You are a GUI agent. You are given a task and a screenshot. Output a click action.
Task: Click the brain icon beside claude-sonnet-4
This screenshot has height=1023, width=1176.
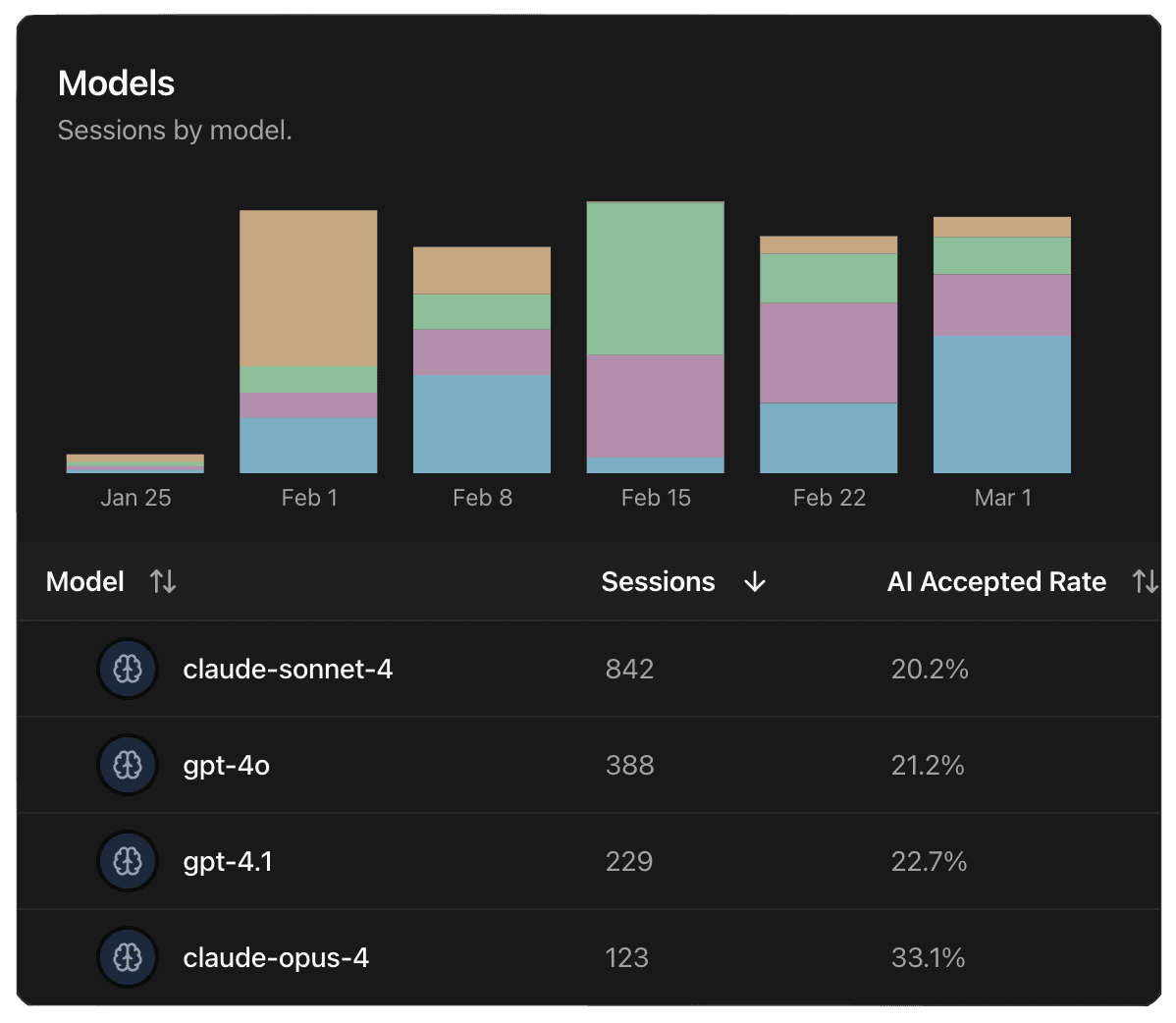128,670
